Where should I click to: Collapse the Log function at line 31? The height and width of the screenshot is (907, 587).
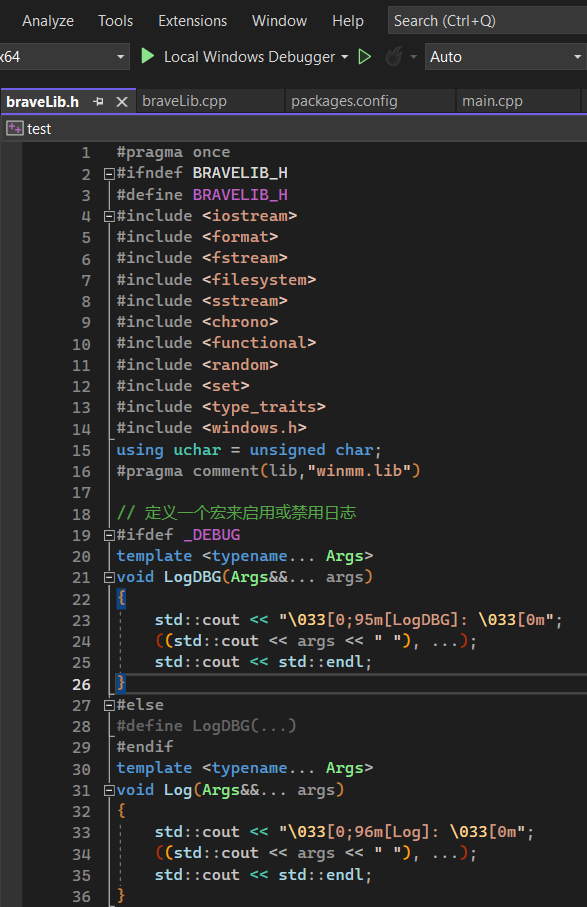[109, 790]
